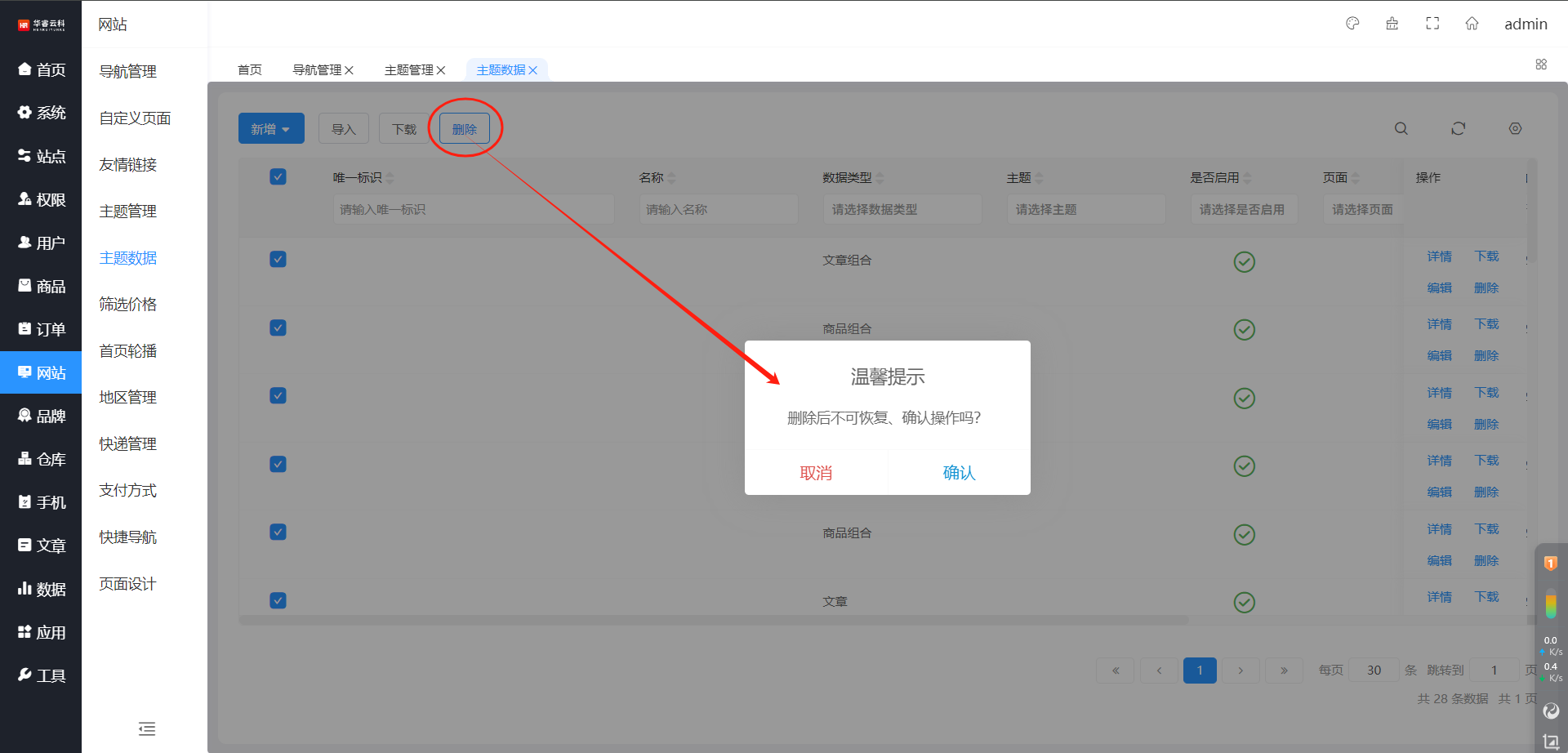Open column settings gear icon
Viewport: 1568px width, 753px height.
click(1515, 129)
